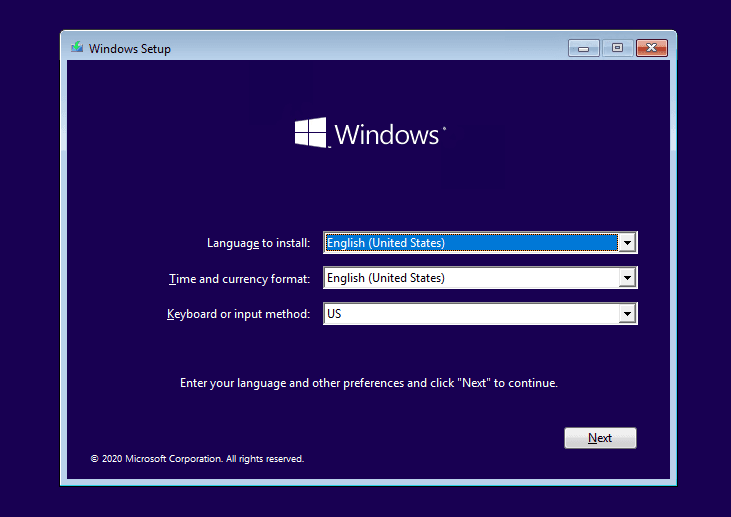Click the "Keyboard or input method" label
The height and width of the screenshot is (517, 731).
tap(238, 314)
